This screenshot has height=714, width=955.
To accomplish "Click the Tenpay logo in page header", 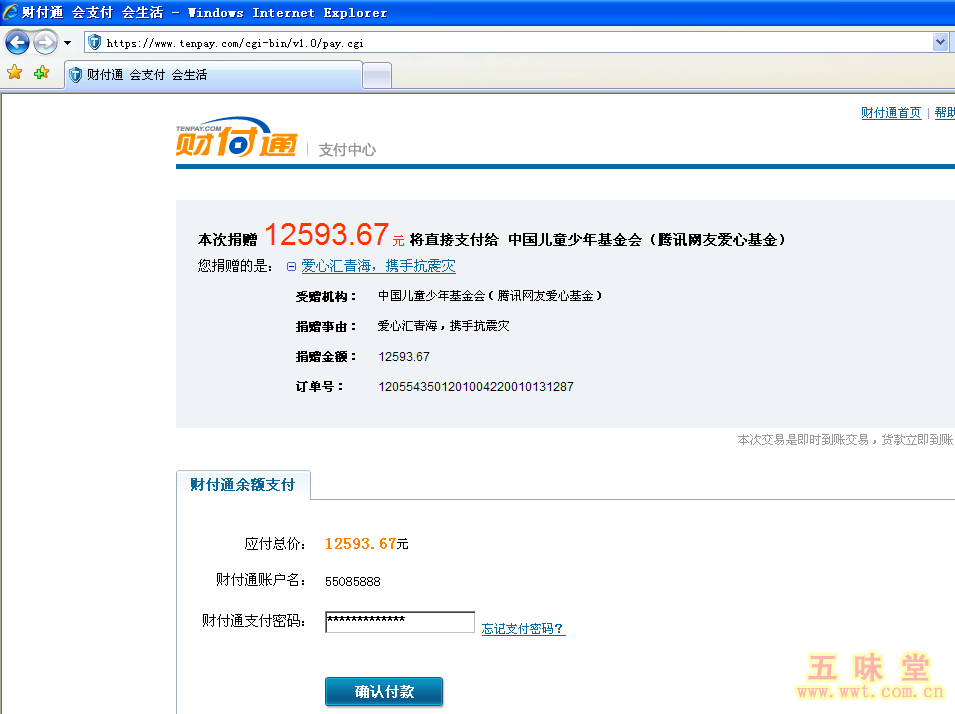I will pos(236,138).
